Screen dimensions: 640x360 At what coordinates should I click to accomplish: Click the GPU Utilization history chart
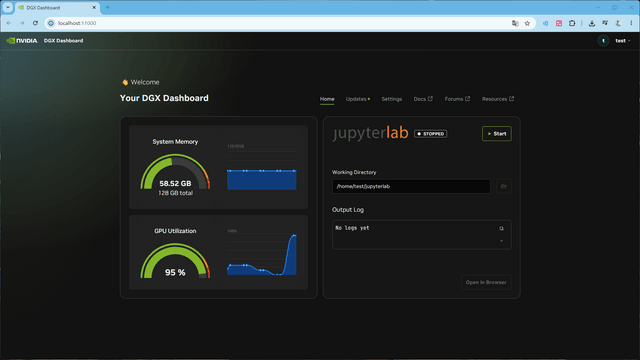[262, 253]
